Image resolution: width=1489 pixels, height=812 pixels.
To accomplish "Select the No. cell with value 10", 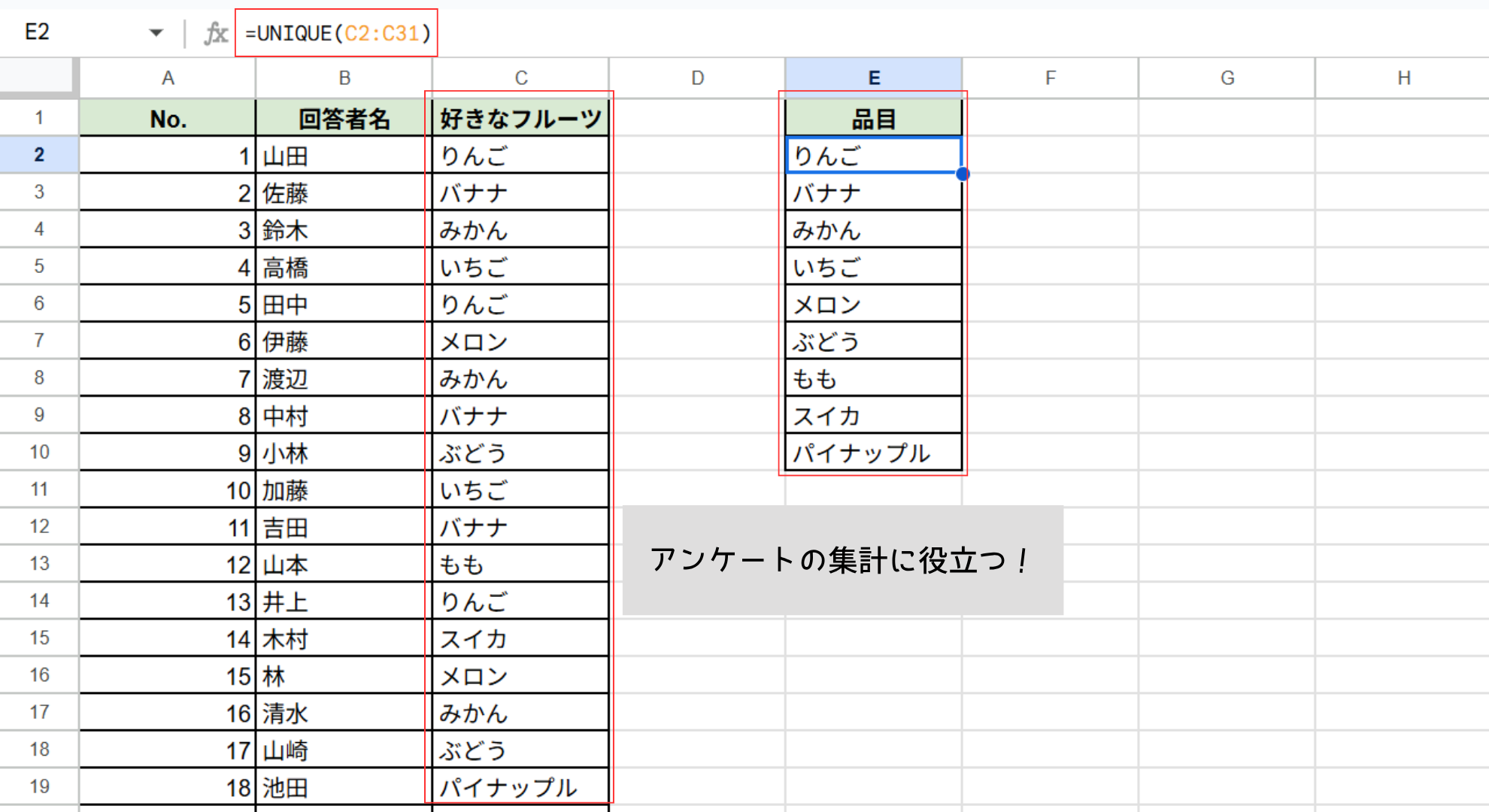I will 168,490.
